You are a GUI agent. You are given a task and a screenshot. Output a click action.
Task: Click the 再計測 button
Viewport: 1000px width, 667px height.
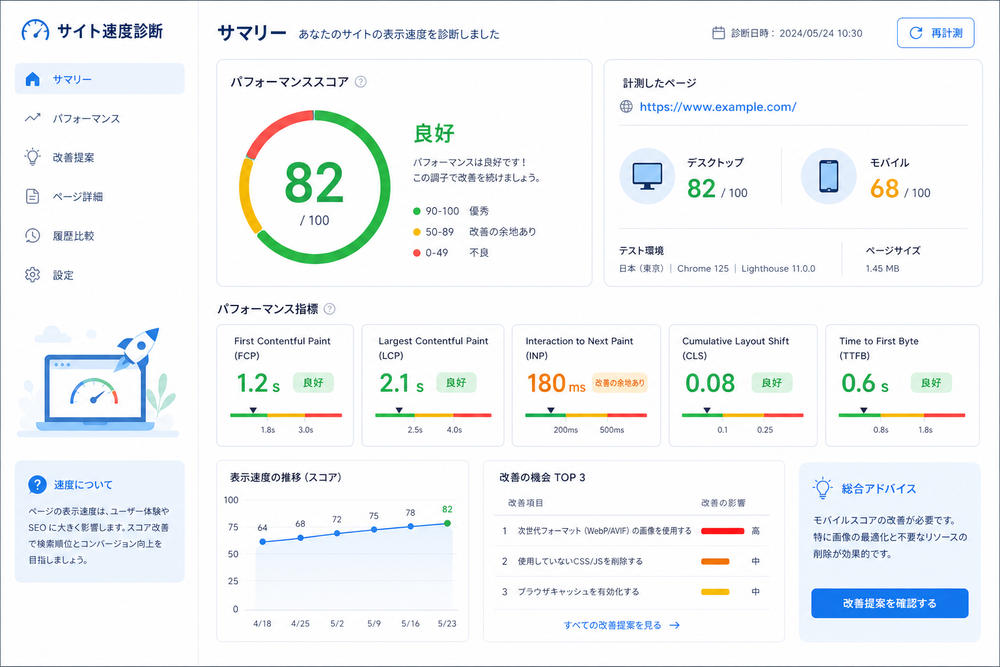[936, 33]
